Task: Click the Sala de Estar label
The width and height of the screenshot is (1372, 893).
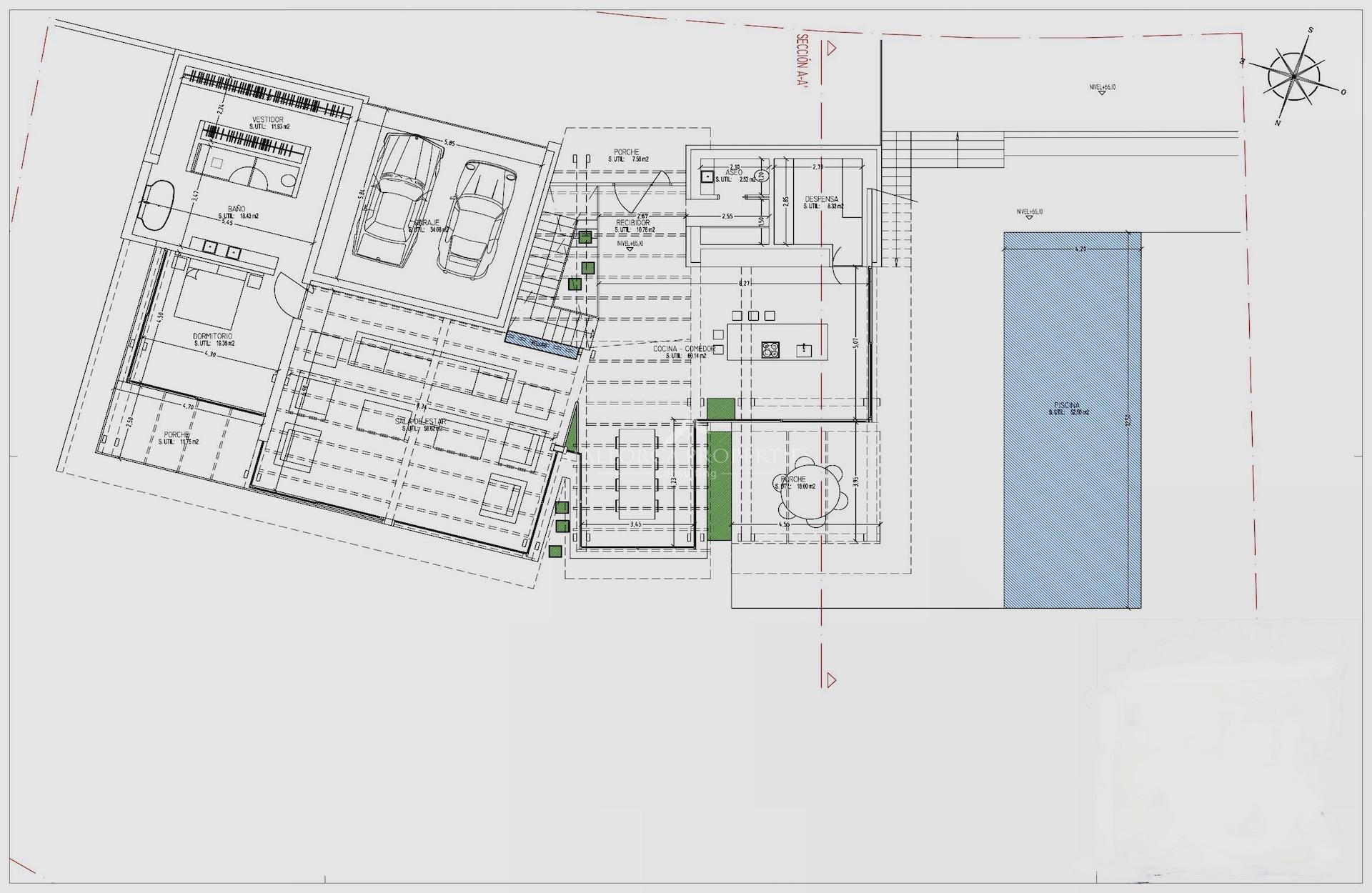Action: point(421,421)
